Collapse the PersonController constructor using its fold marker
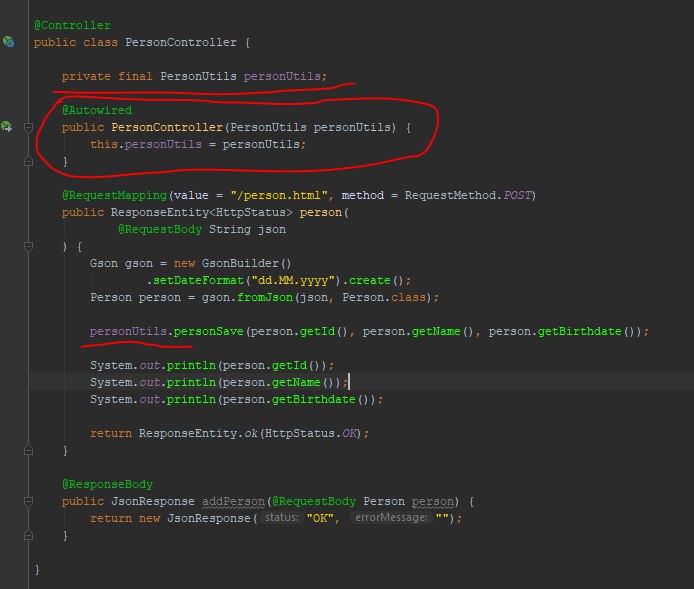 (28, 127)
